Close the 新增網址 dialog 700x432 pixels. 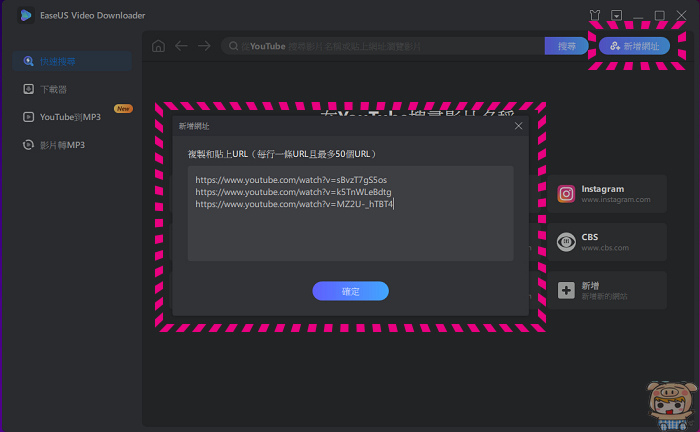[518, 126]
